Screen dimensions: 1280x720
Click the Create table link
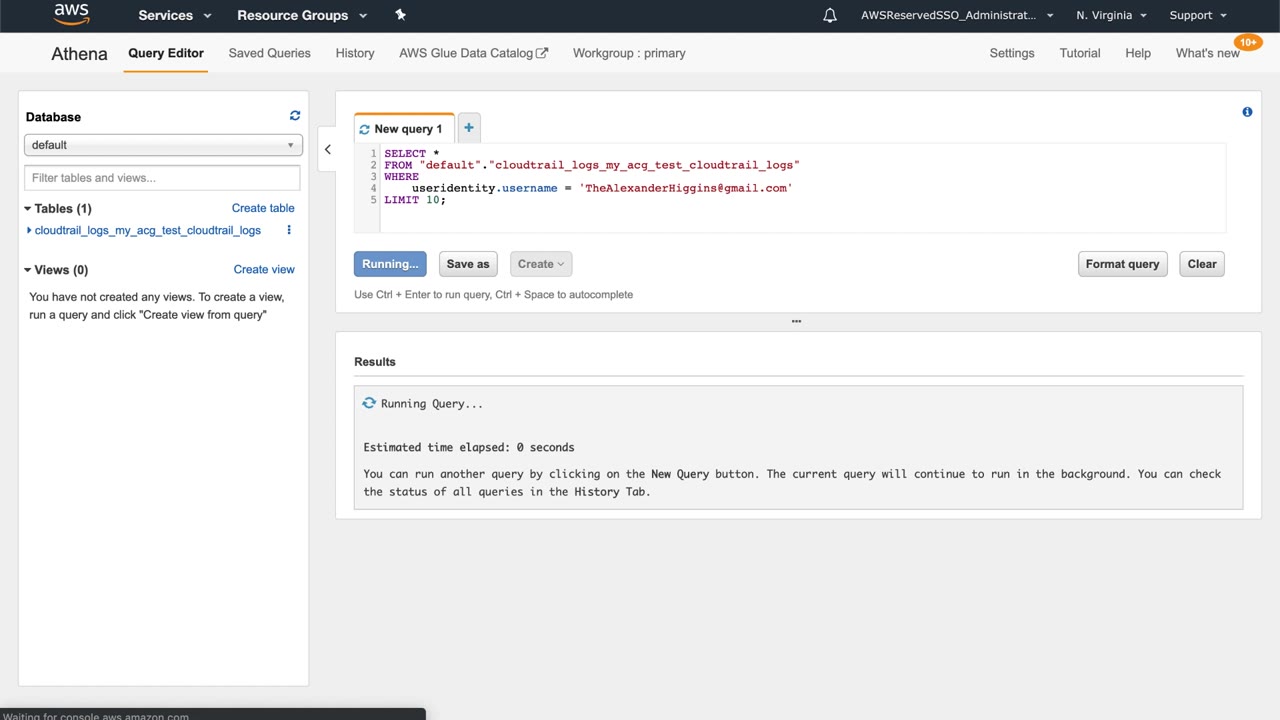click(x=263, y=208)
